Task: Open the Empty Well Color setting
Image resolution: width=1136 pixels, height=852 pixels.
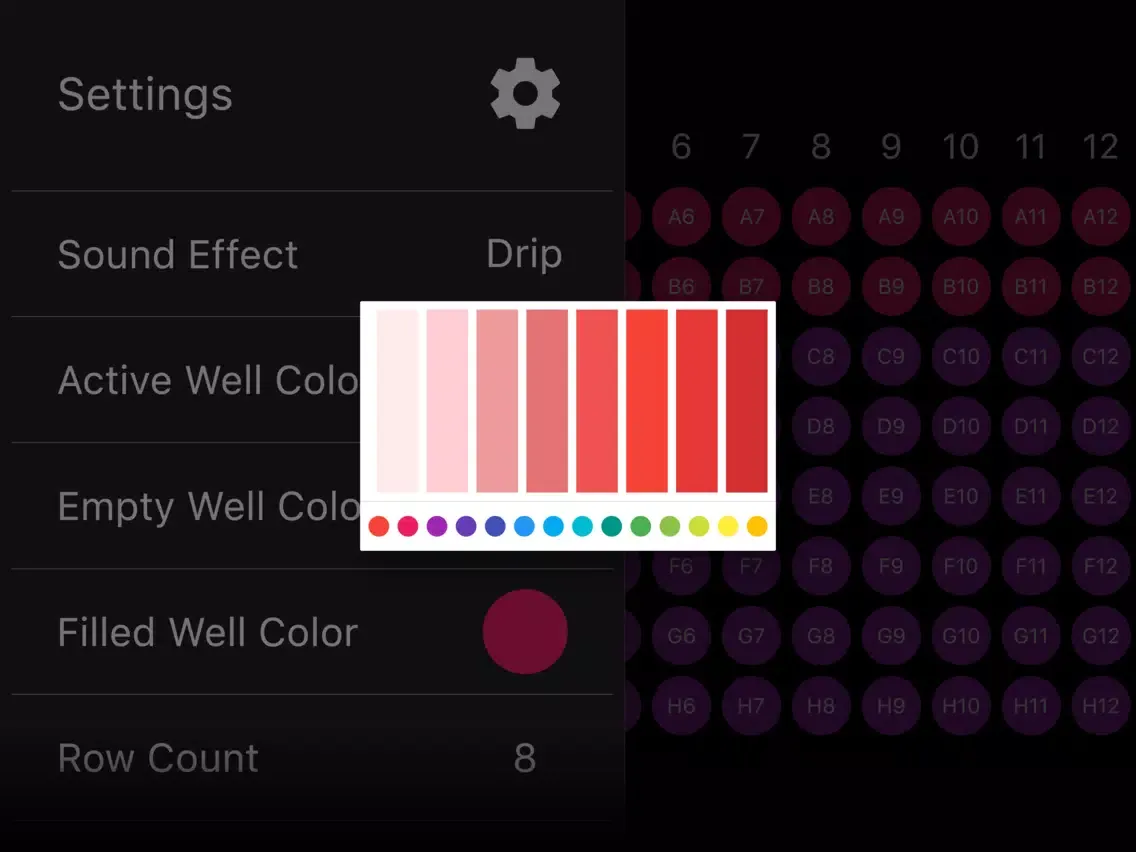Action: pos(208,506)
